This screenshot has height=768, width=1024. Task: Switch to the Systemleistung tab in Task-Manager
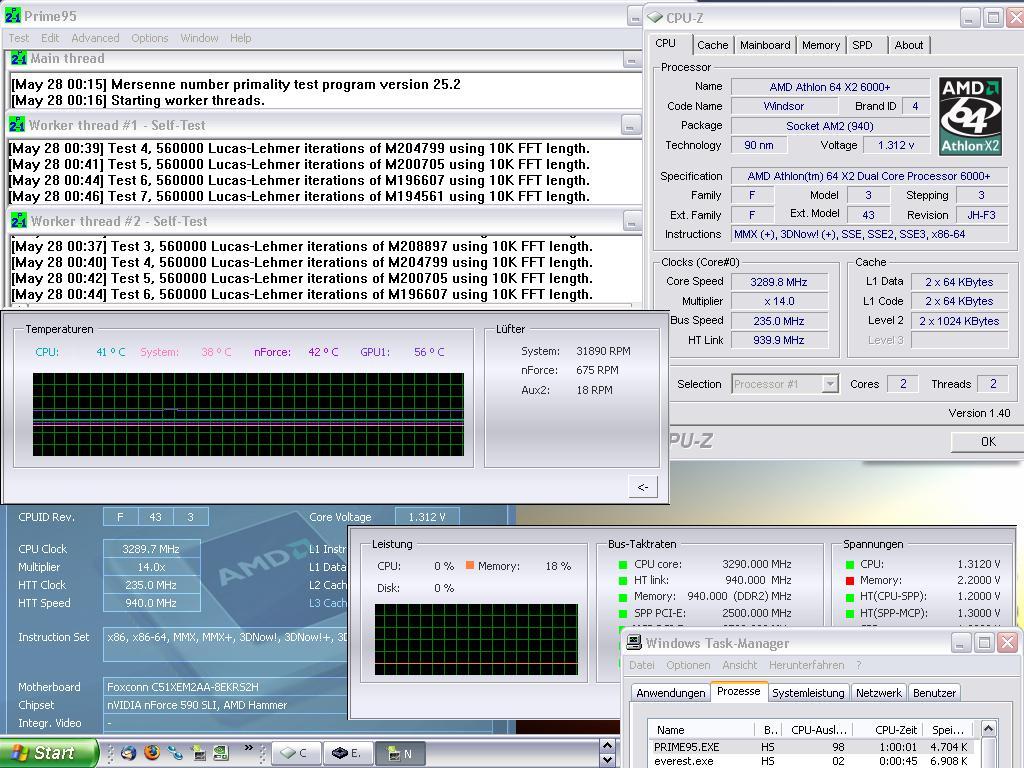pos(808,693)
